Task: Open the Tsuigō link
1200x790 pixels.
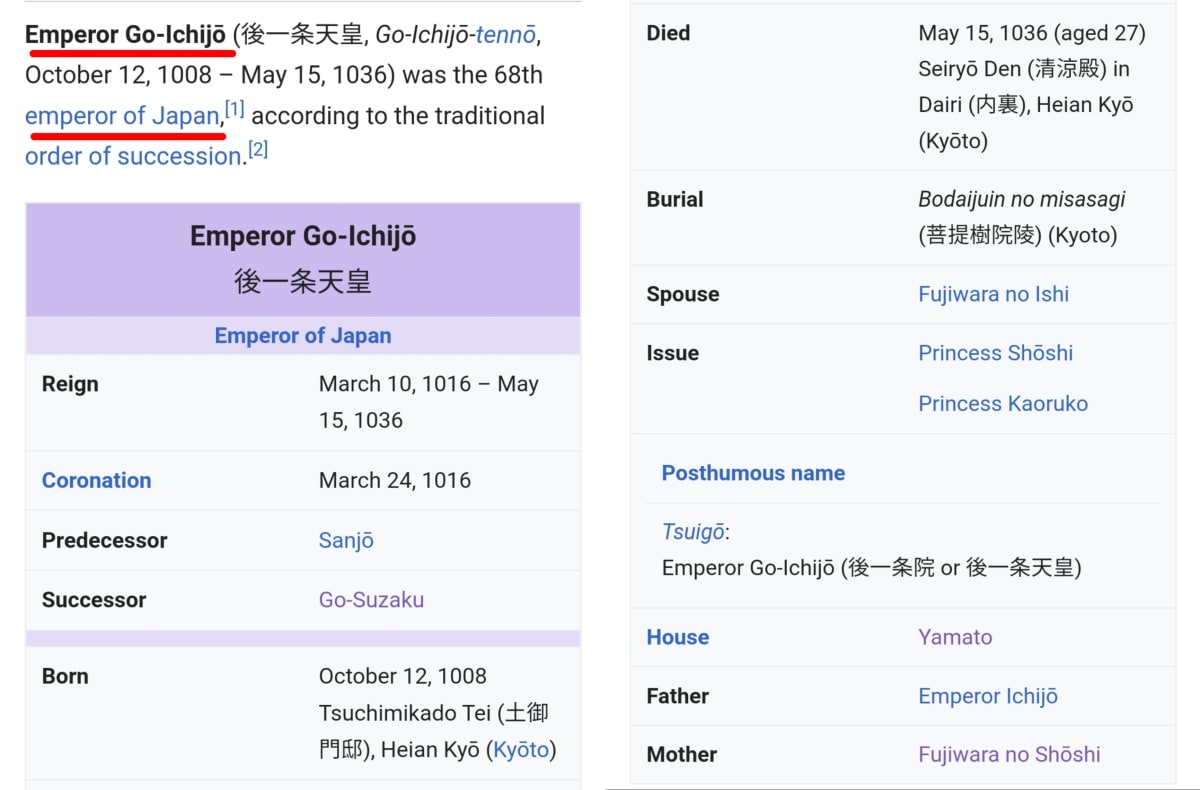Action: click(693, 532)
